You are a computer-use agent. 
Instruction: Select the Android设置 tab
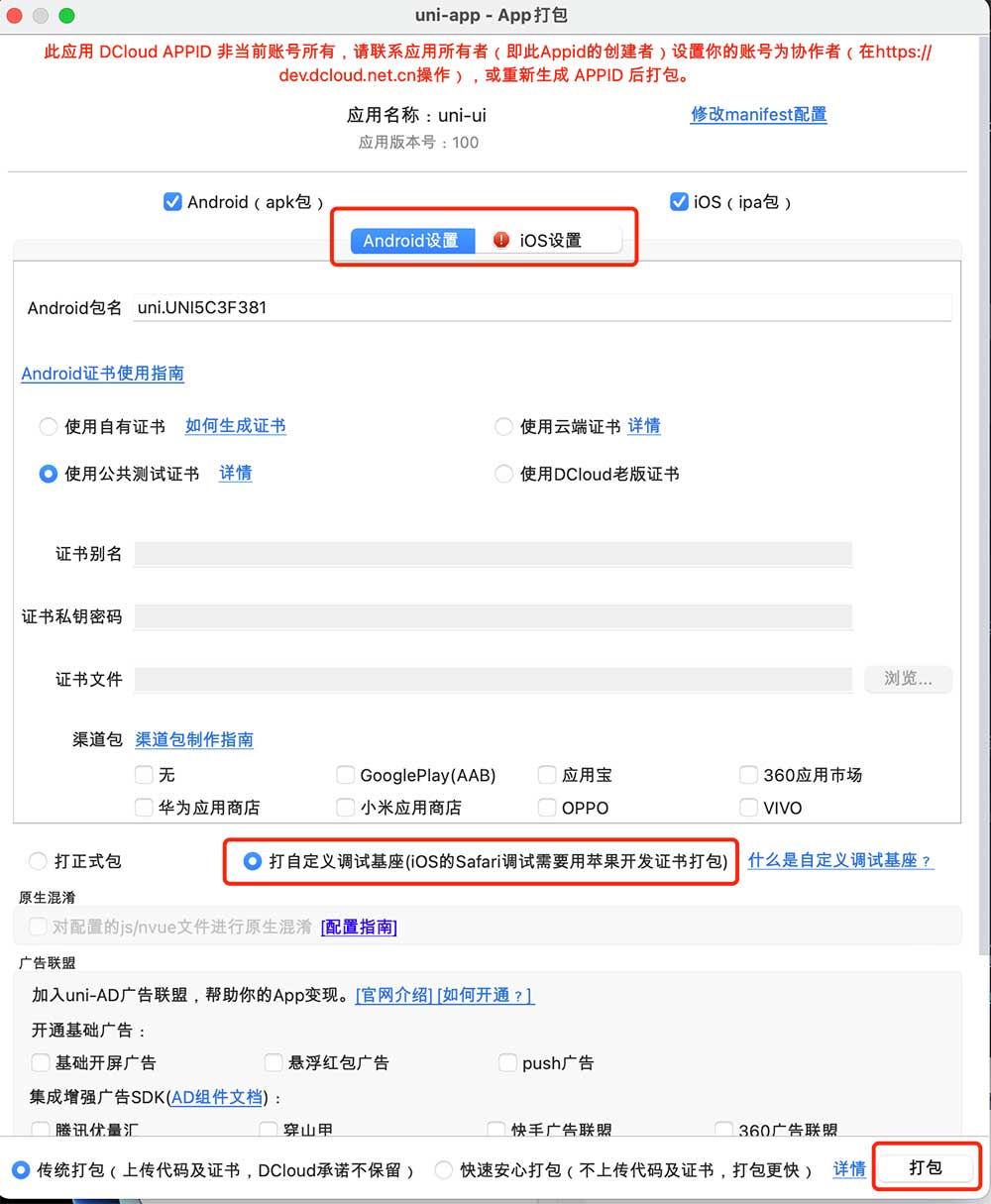[x=412, y=240]
